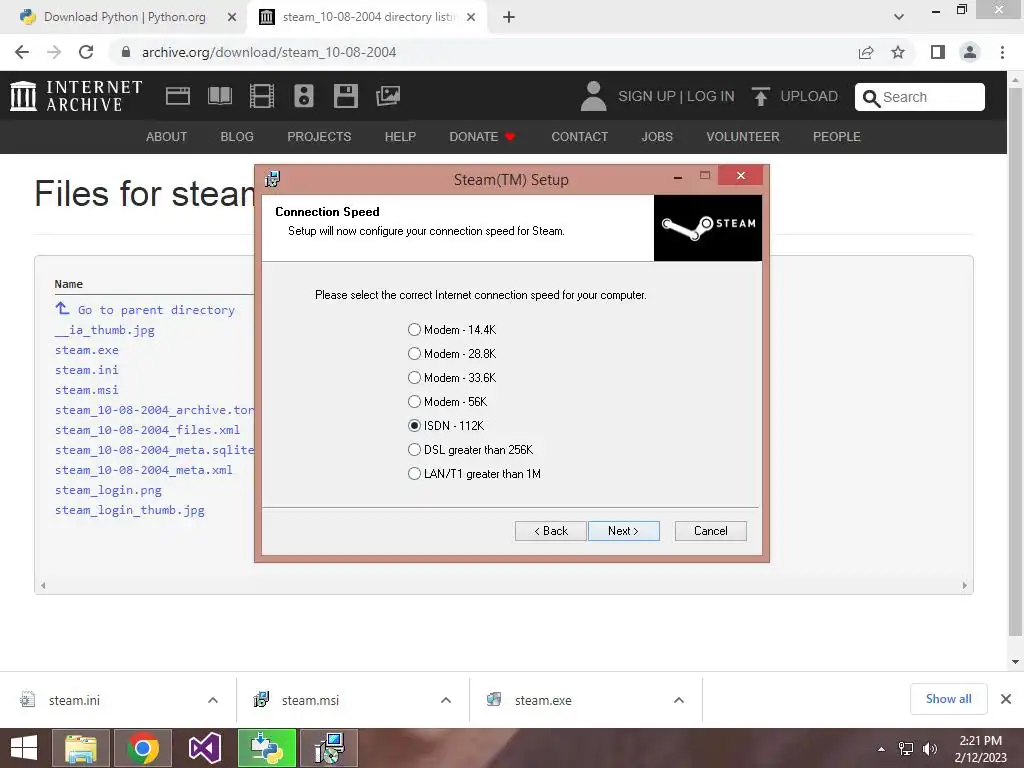
Task: Open Chrome profile avatar
Action: [x=970, y=52]
